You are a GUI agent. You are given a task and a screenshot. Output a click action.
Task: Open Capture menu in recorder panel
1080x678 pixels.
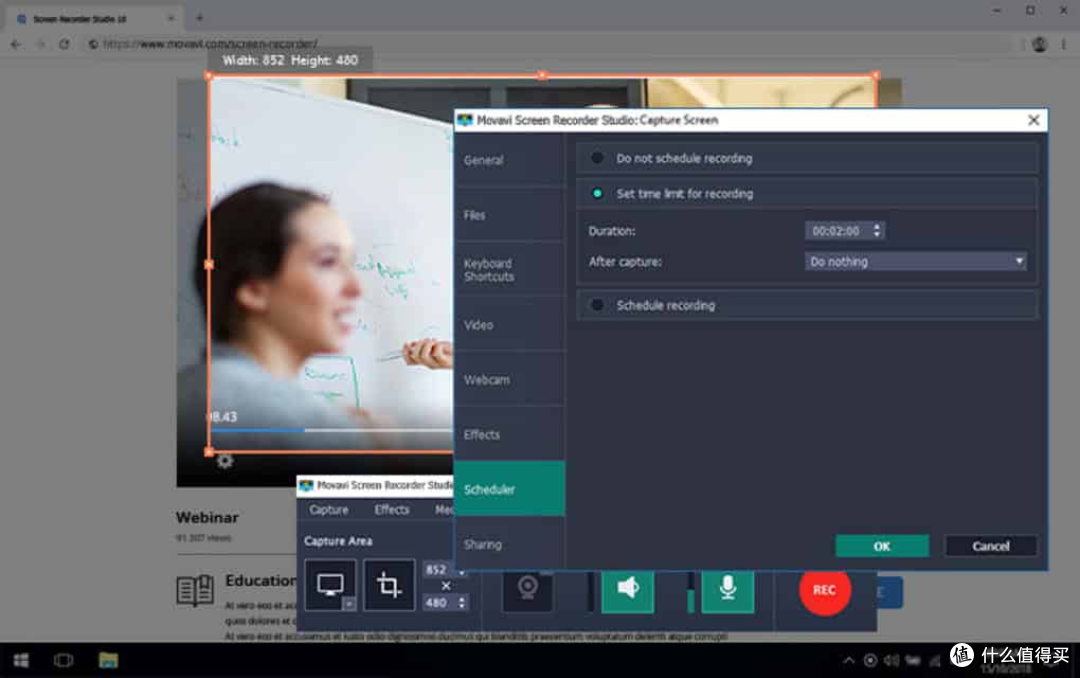point(329,509)
